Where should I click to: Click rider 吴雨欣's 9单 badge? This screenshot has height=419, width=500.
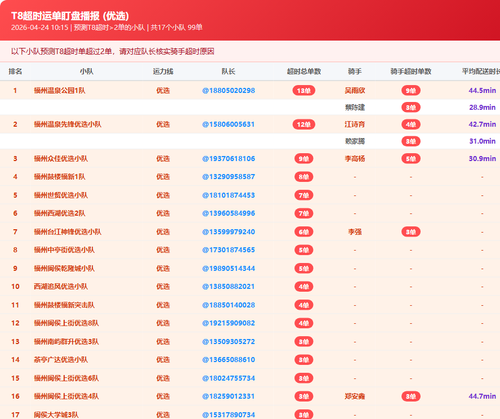[x=411, y=90]
